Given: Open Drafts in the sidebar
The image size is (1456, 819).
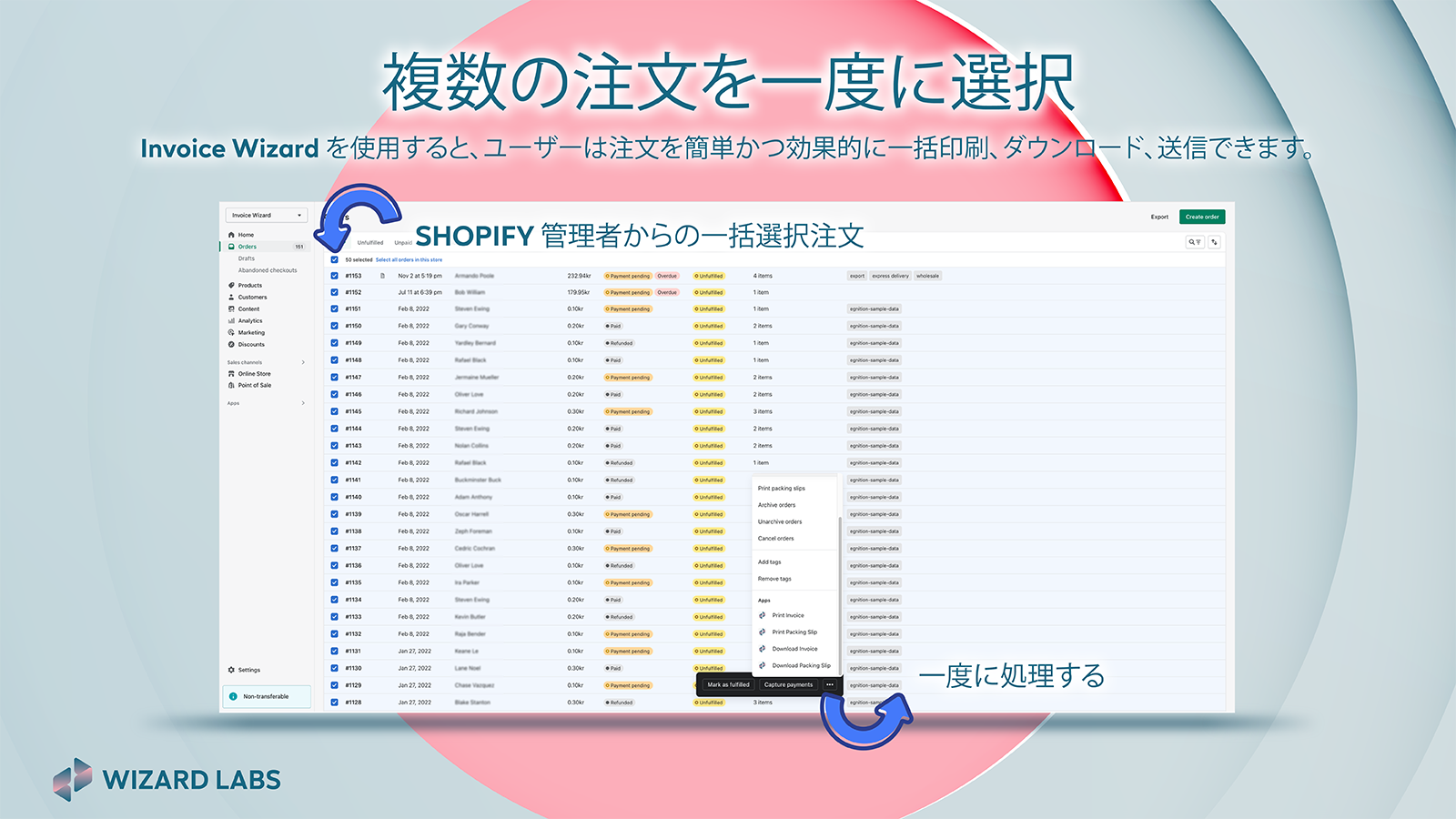Looking at the screenshot, I should pyautogui.click(x=247, y=258).
